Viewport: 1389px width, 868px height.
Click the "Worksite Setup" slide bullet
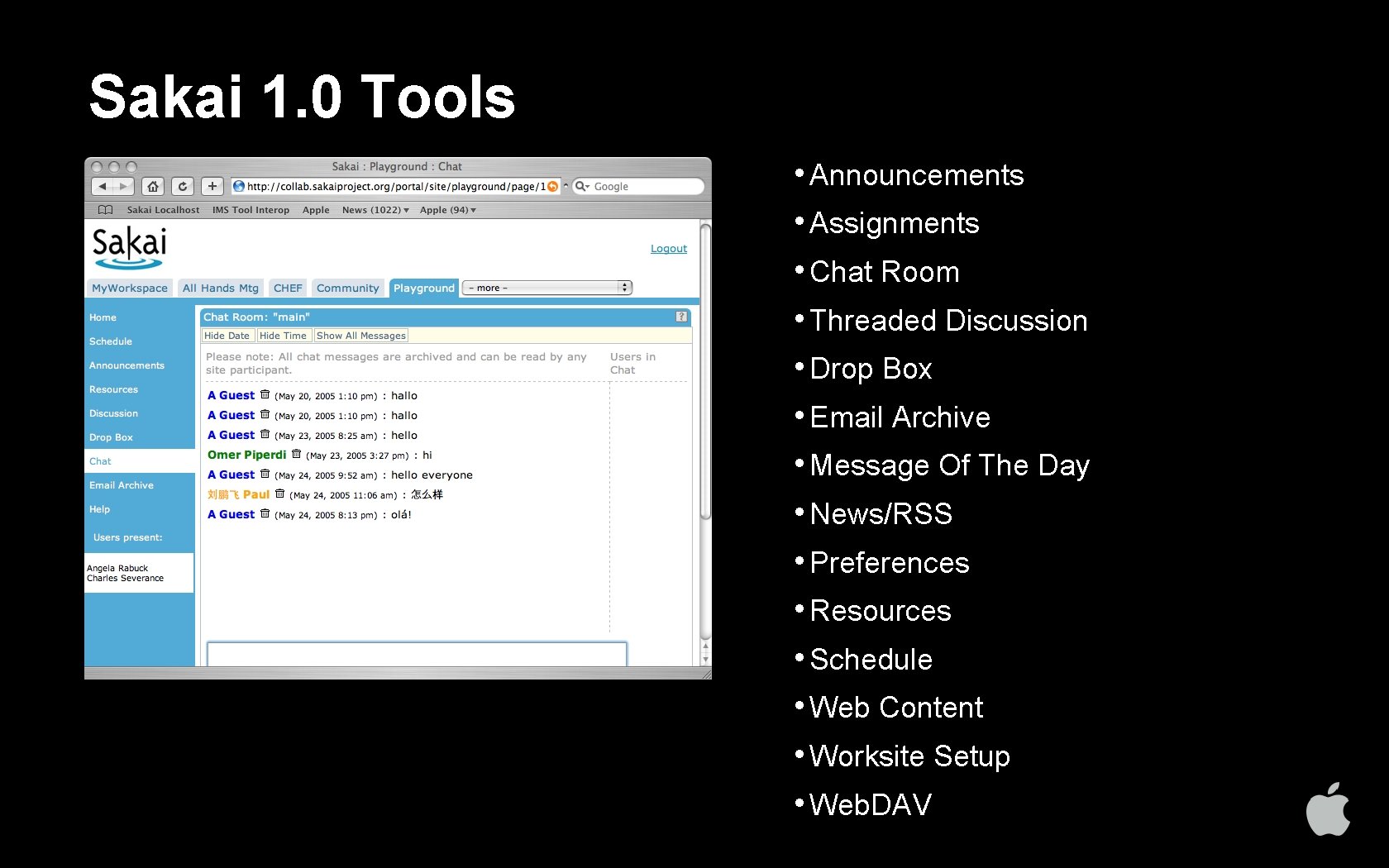coord(909,756)
